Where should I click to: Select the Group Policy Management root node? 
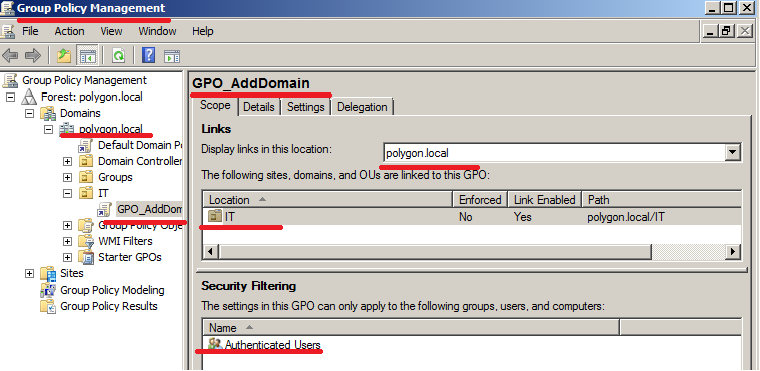84,81
